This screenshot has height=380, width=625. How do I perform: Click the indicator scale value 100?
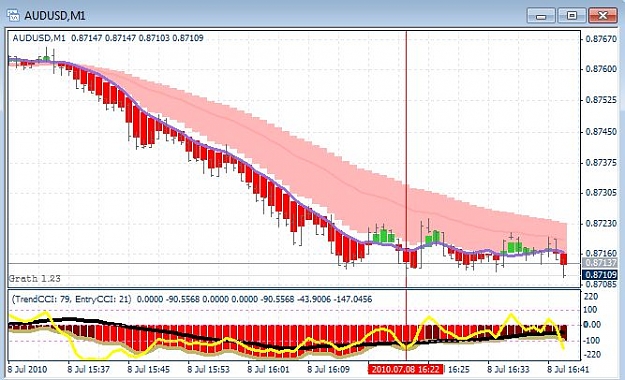(x=590, y=310)
